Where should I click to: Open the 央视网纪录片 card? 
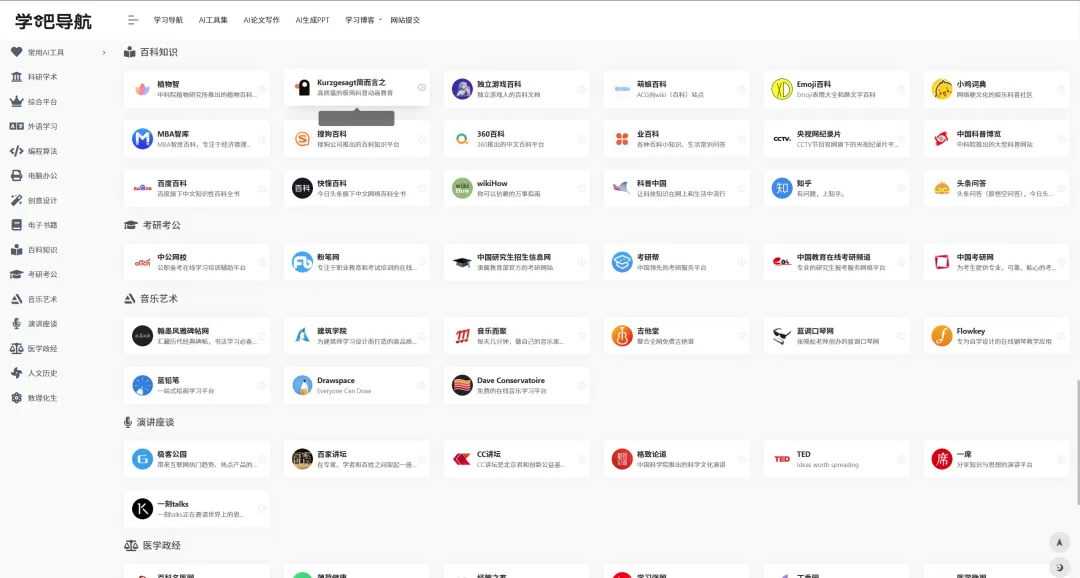pos(836,138)
